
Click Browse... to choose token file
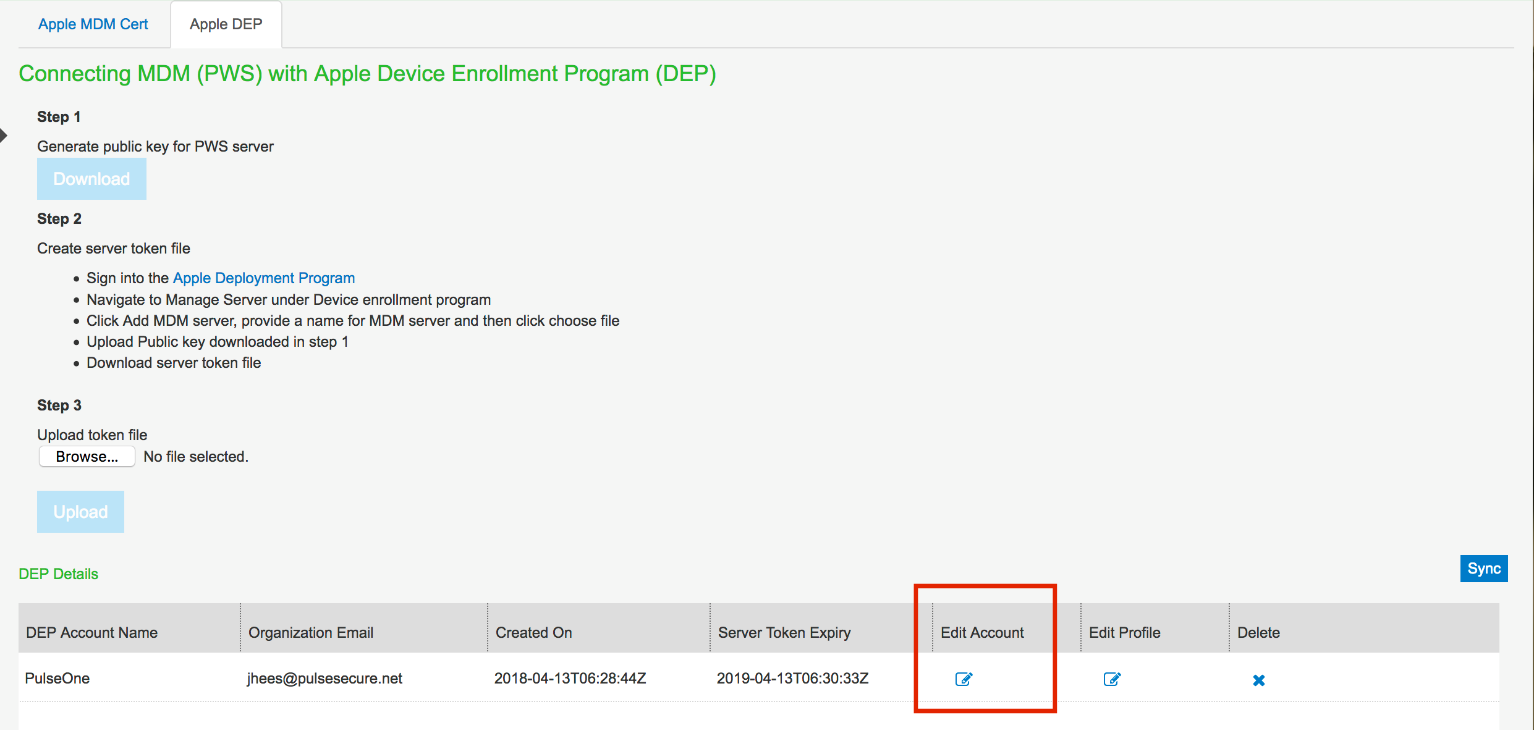pos(87,457)
